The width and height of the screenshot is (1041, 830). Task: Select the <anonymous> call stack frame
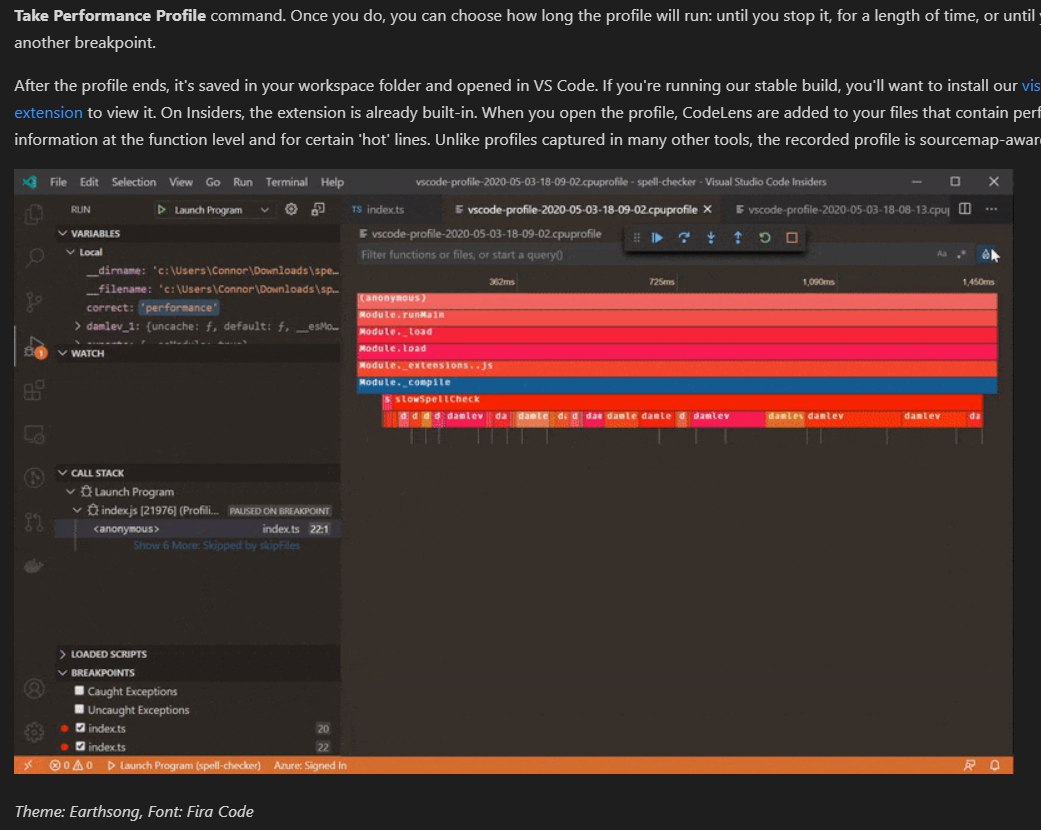point(198,529)
